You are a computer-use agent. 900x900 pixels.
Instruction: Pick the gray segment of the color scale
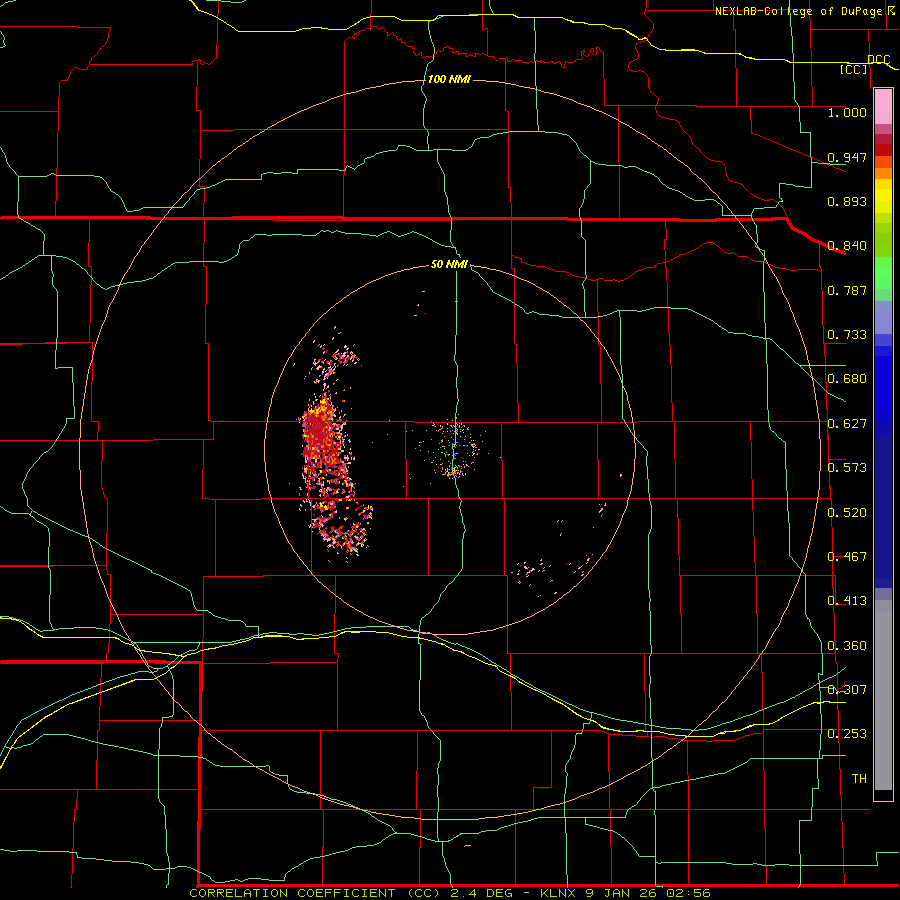point(883,695)
